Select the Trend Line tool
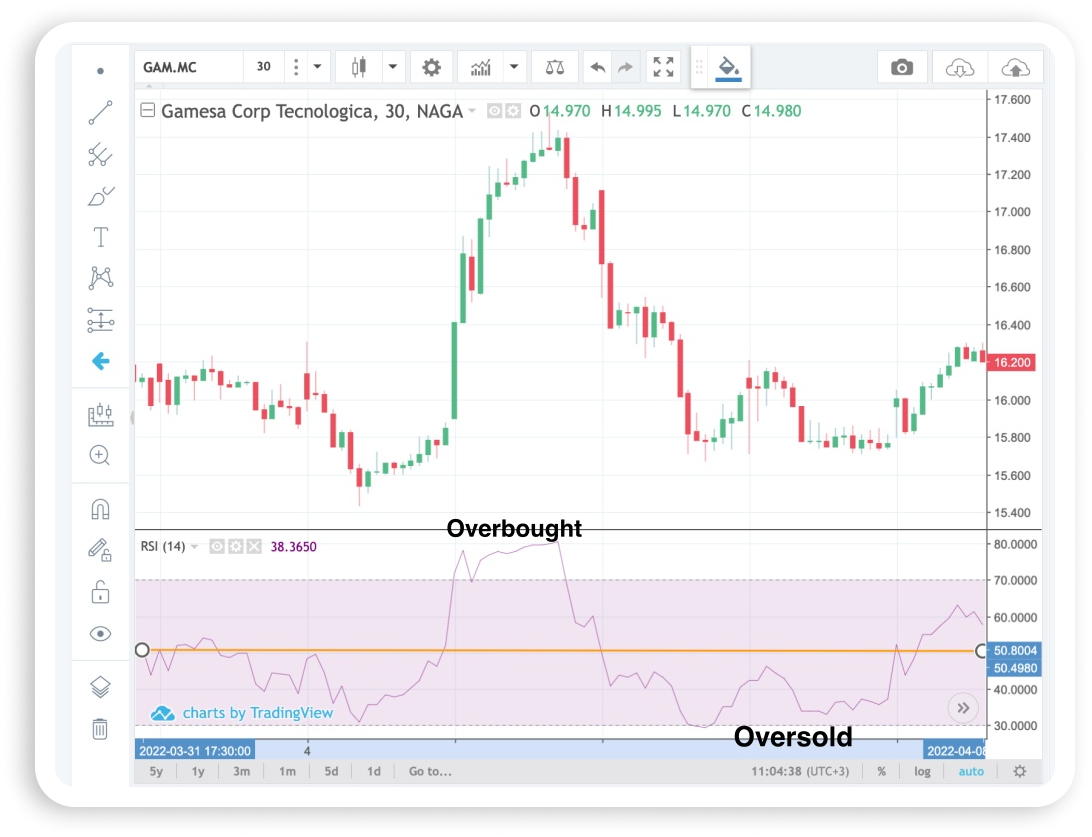1092x837 pixels. [x=99, y=112]
